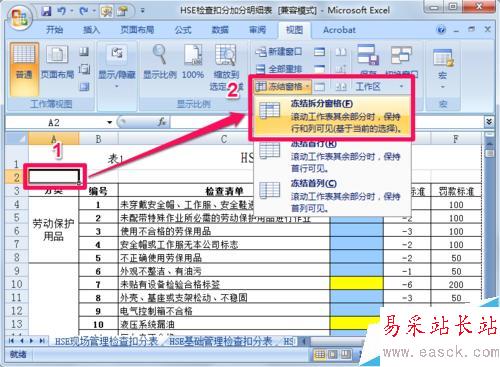Click the yellow cell in row 10
This screenshot has height=367, width=500.
(356, 284)
